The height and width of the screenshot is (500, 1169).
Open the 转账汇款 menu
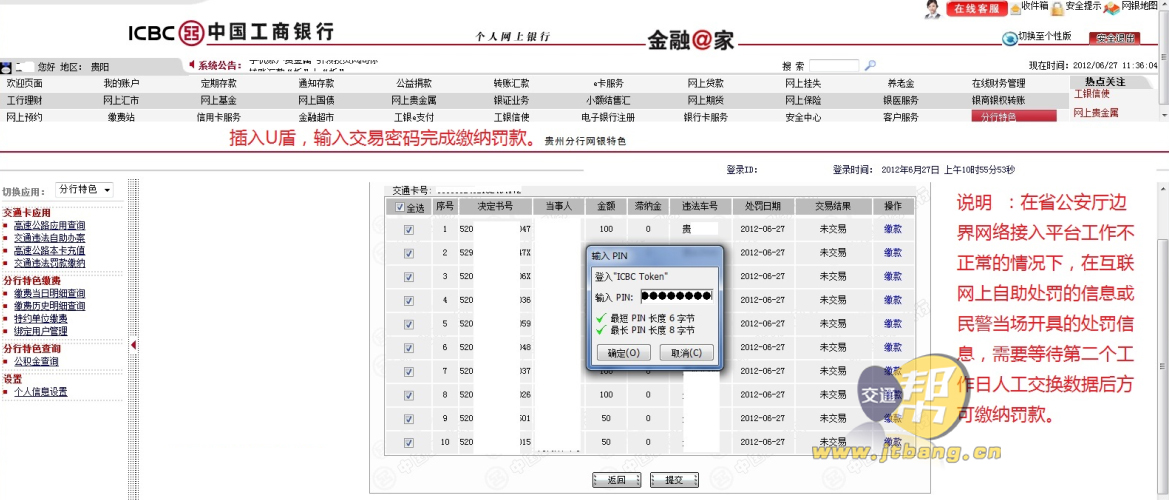pyautogui.click(x=511, y=83)
